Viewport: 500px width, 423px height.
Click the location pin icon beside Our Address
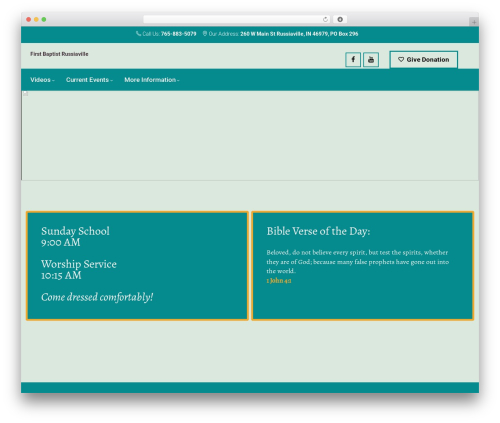pos(205,34)
